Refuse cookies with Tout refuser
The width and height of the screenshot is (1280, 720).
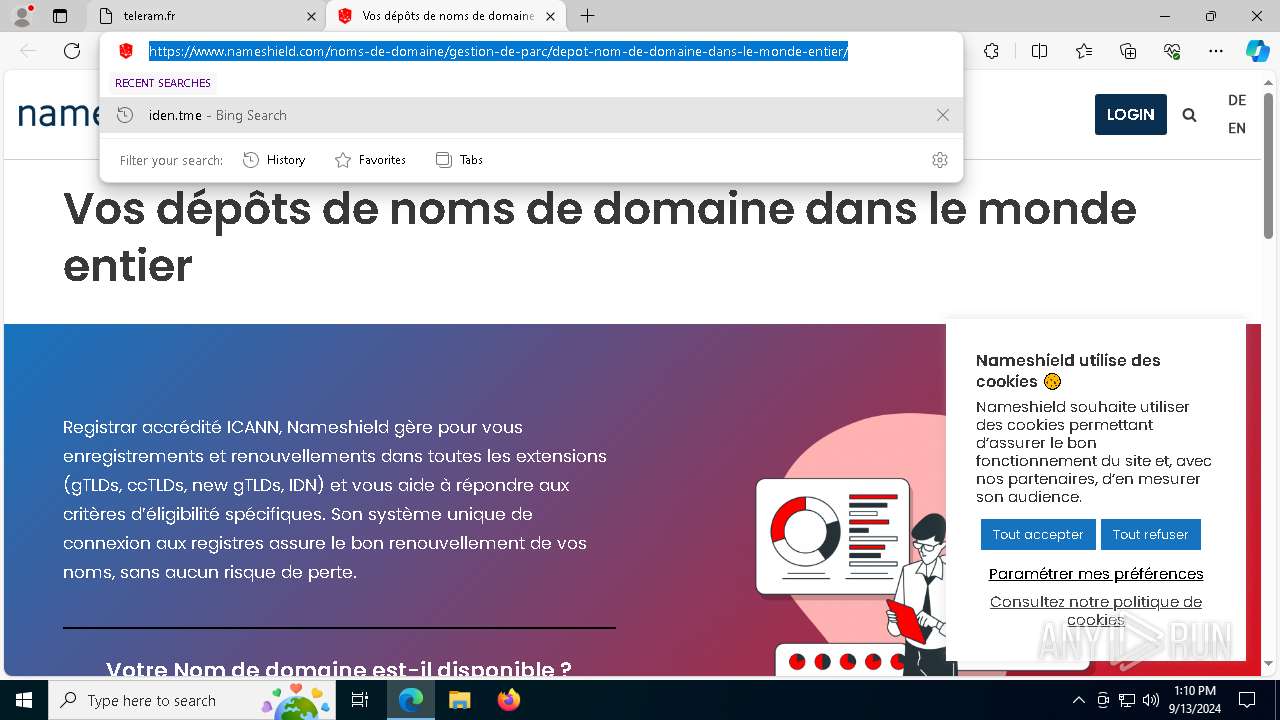[1151, 534]
